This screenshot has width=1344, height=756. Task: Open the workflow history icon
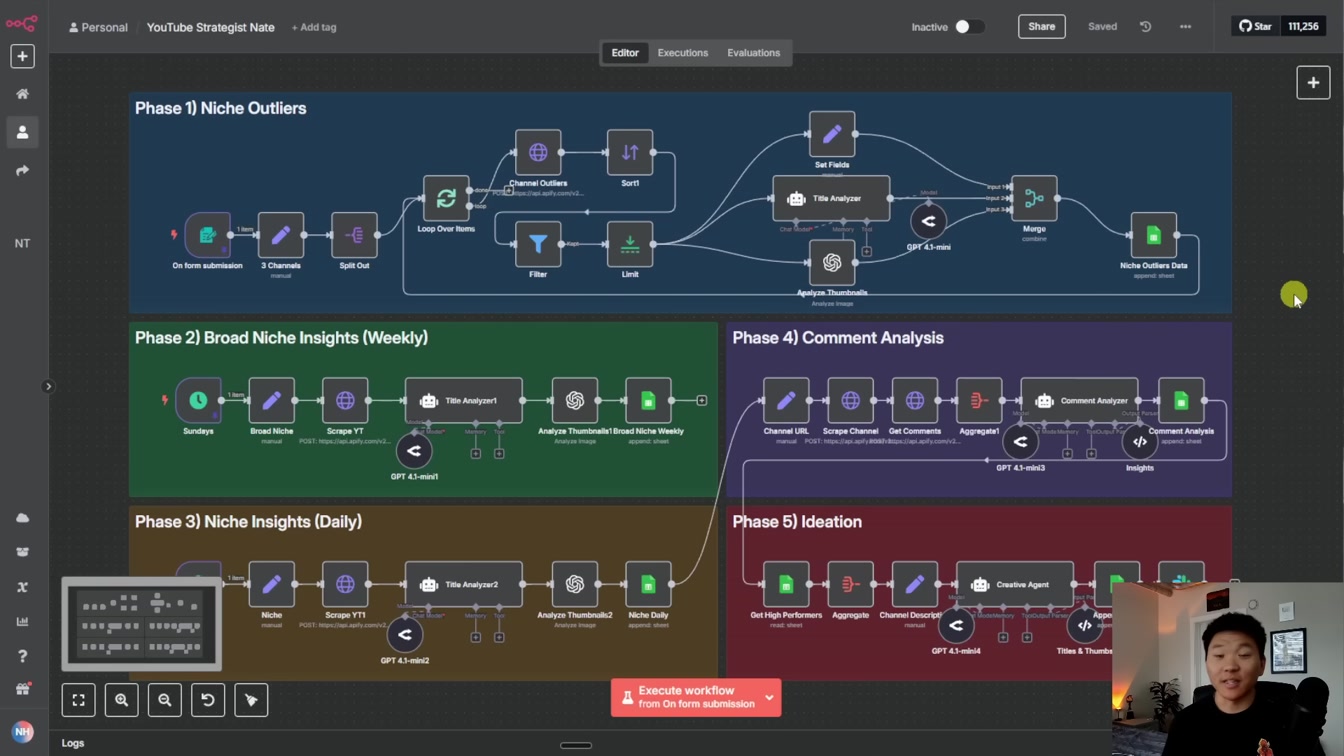click(1146, 27)
